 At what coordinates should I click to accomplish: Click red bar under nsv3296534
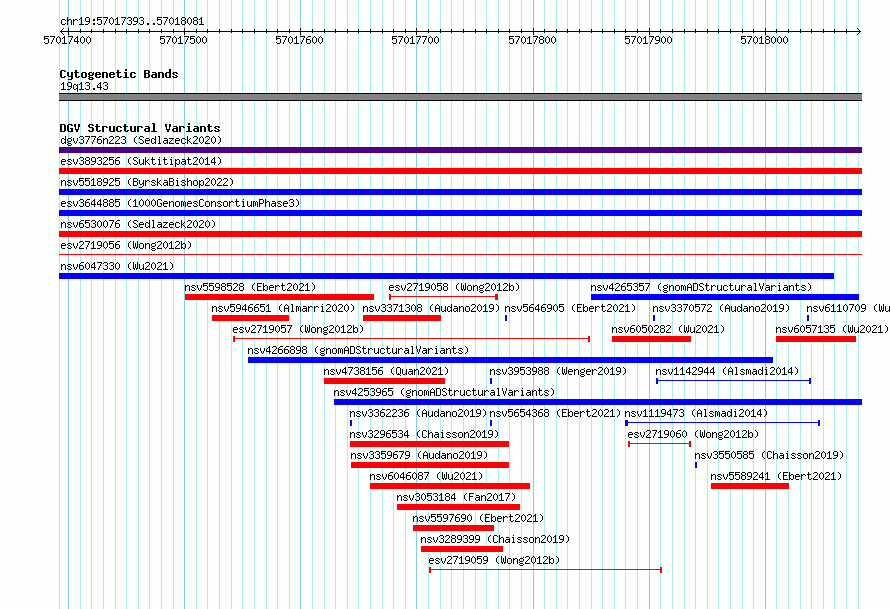tap(430, 444)
